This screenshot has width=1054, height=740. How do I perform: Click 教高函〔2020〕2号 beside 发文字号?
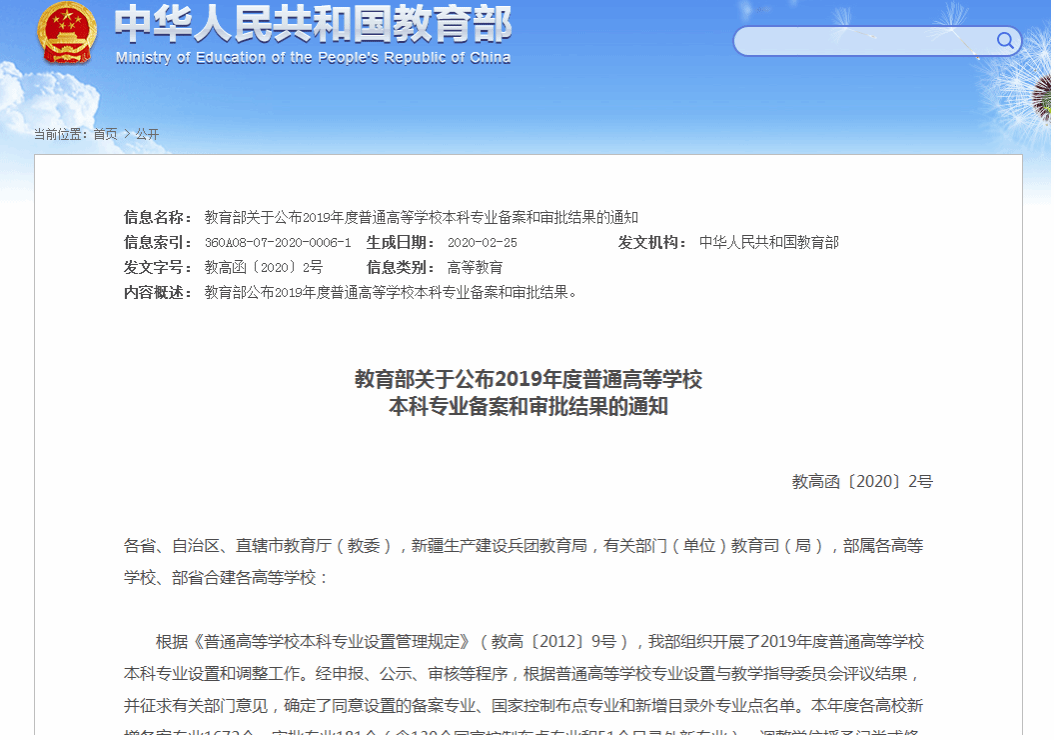264,268
